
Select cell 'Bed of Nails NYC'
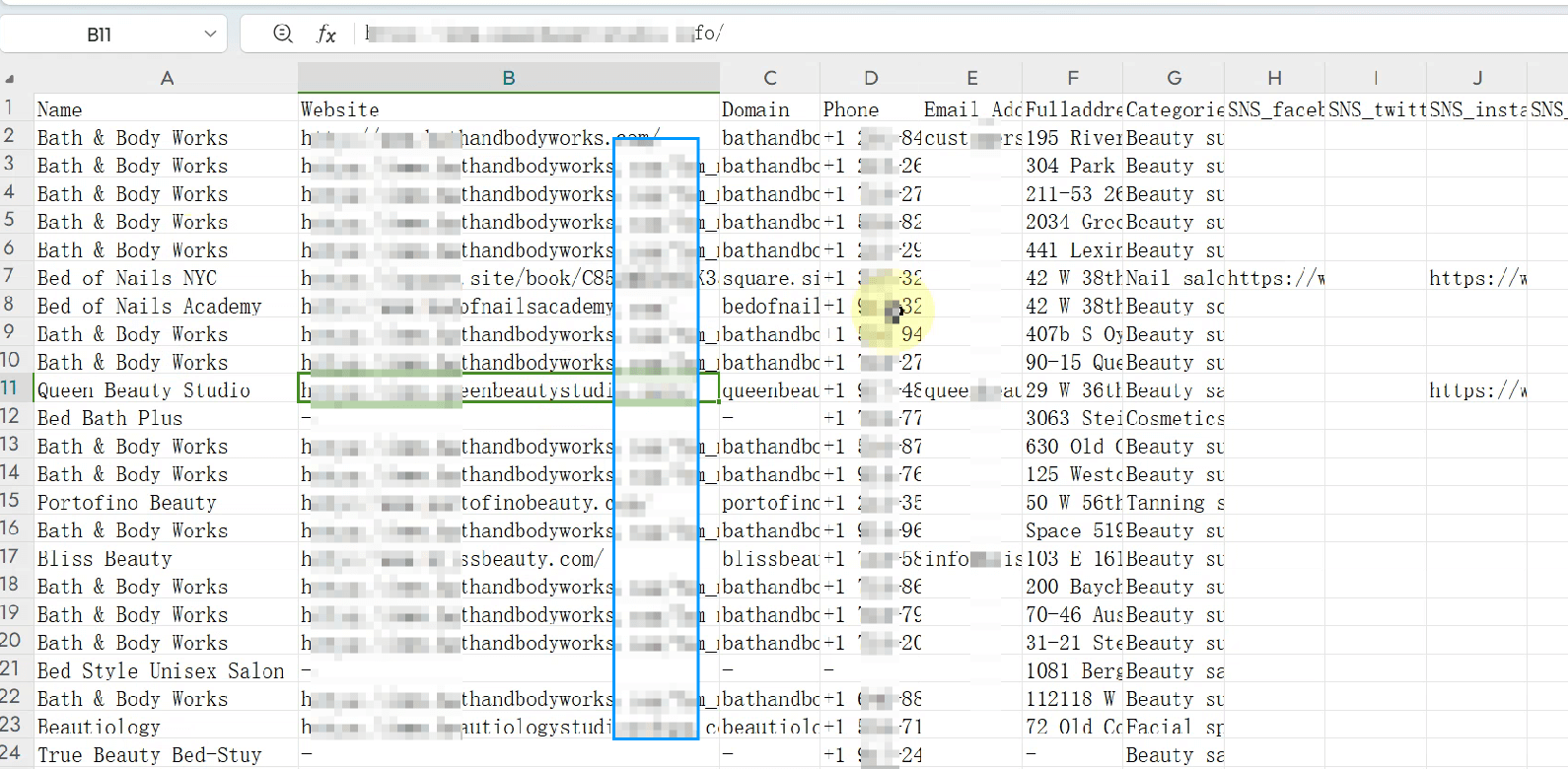coord(166,278)
